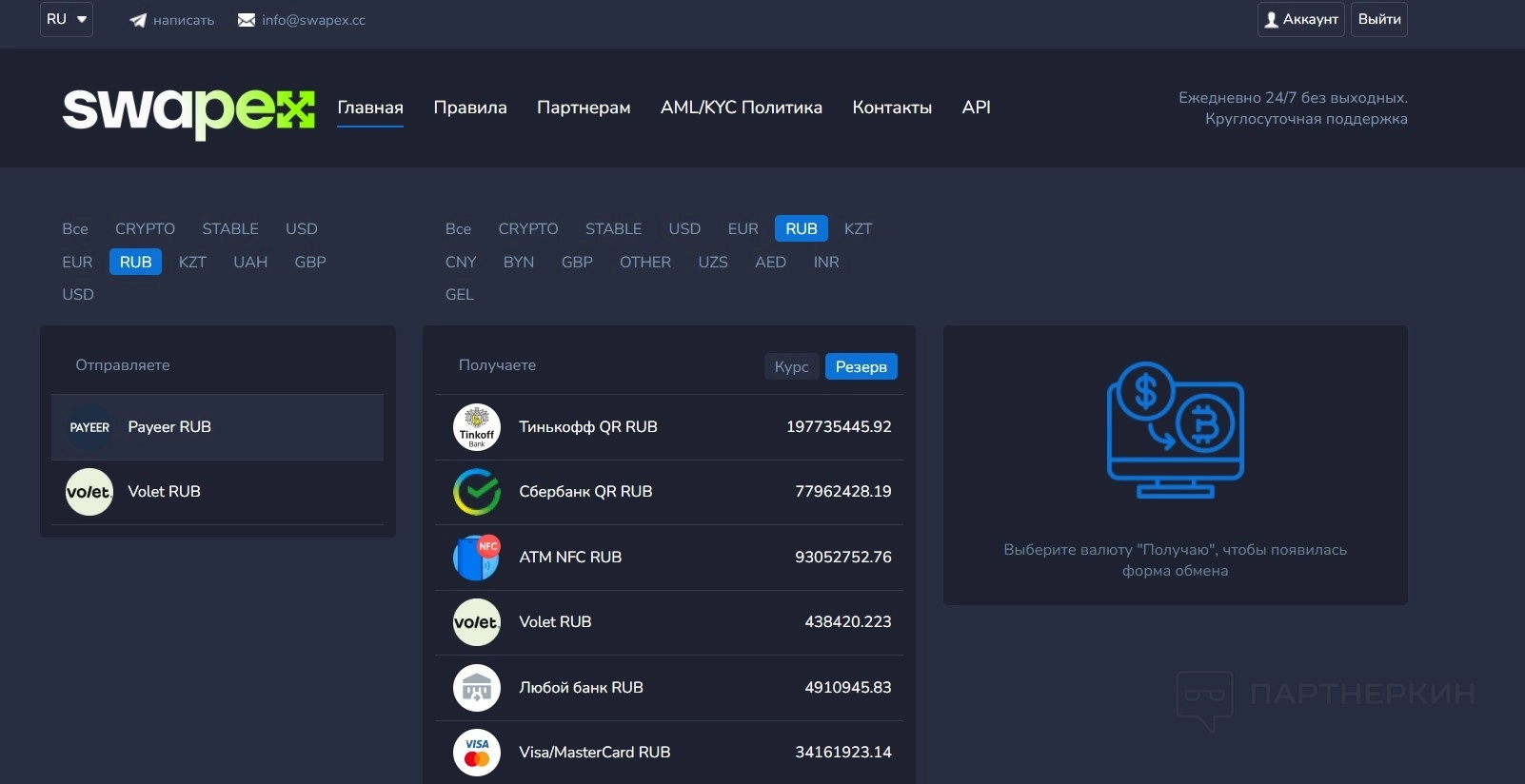Open the Правила menu item
This screenshot has width=1525, height=784.
click(470, 108)
